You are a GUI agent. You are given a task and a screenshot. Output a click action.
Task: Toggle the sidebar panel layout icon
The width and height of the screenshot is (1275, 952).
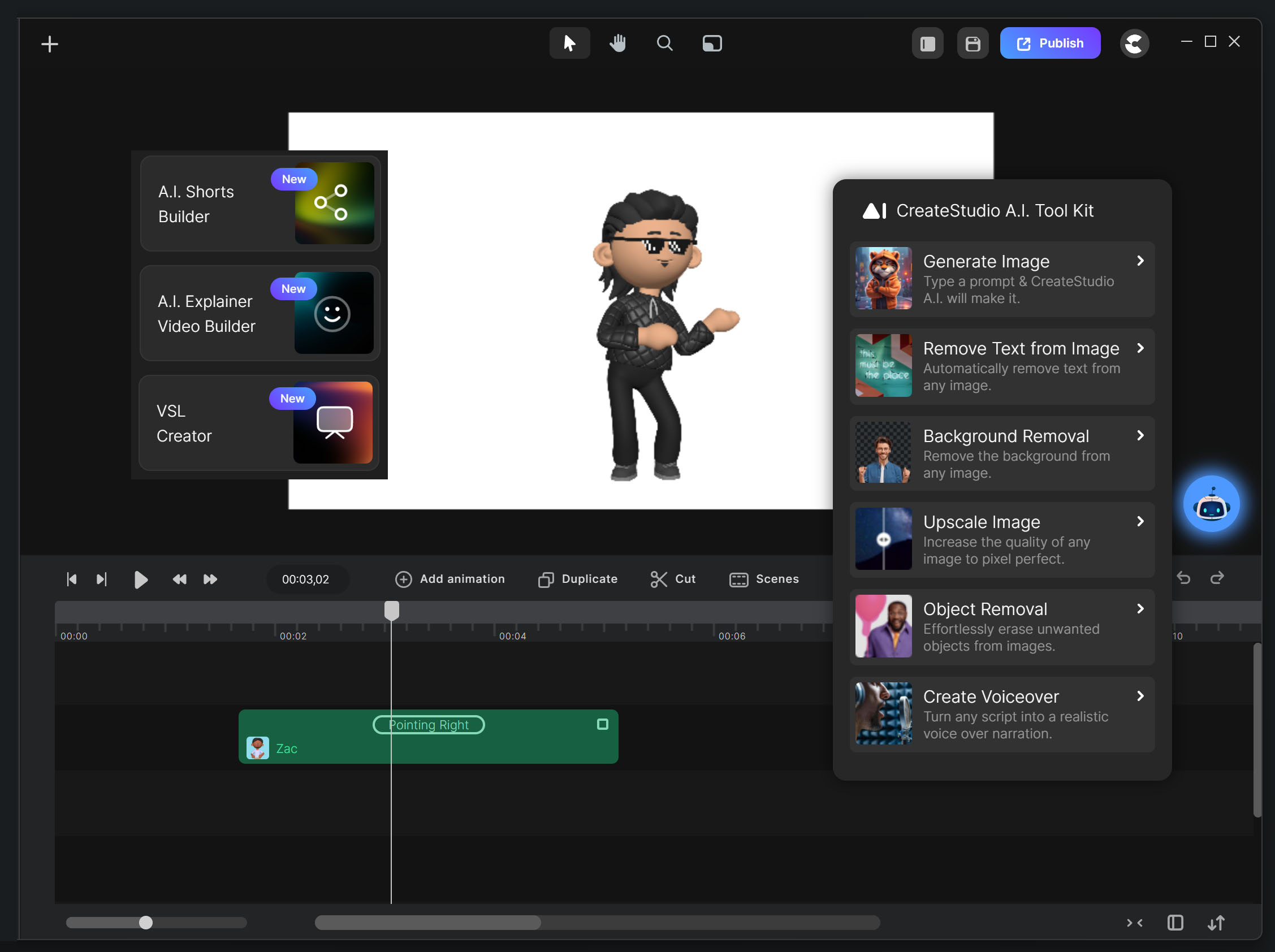pos(927,43)
